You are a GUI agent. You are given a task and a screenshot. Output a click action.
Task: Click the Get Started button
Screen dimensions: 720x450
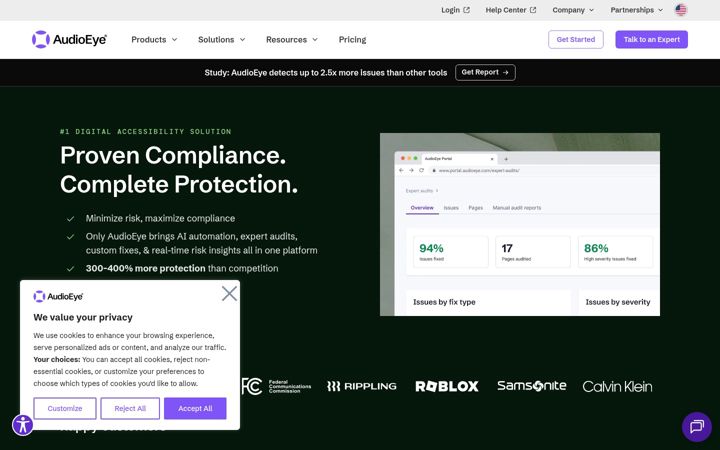tap(576, 39)
